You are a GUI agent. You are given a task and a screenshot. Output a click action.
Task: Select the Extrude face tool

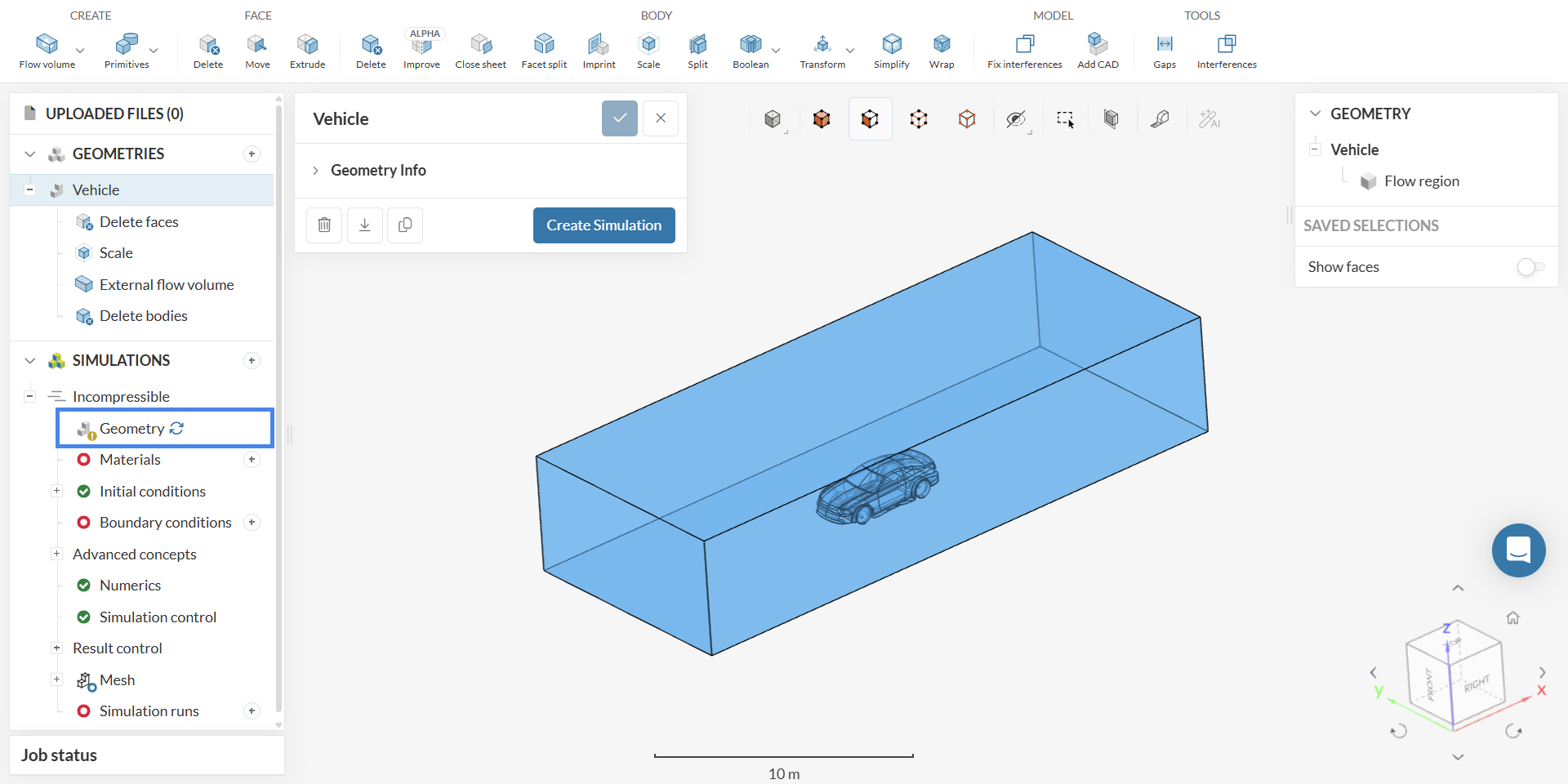pos(307,51)
